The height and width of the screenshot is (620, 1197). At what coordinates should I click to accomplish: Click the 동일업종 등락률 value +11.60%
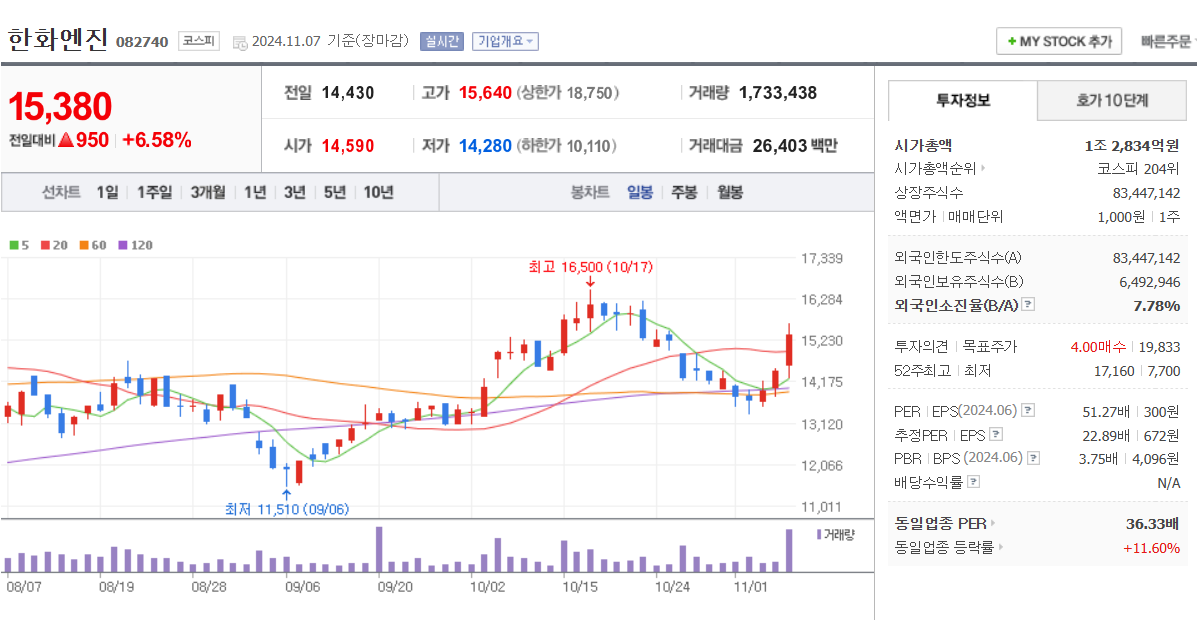tap(1151, 547)
